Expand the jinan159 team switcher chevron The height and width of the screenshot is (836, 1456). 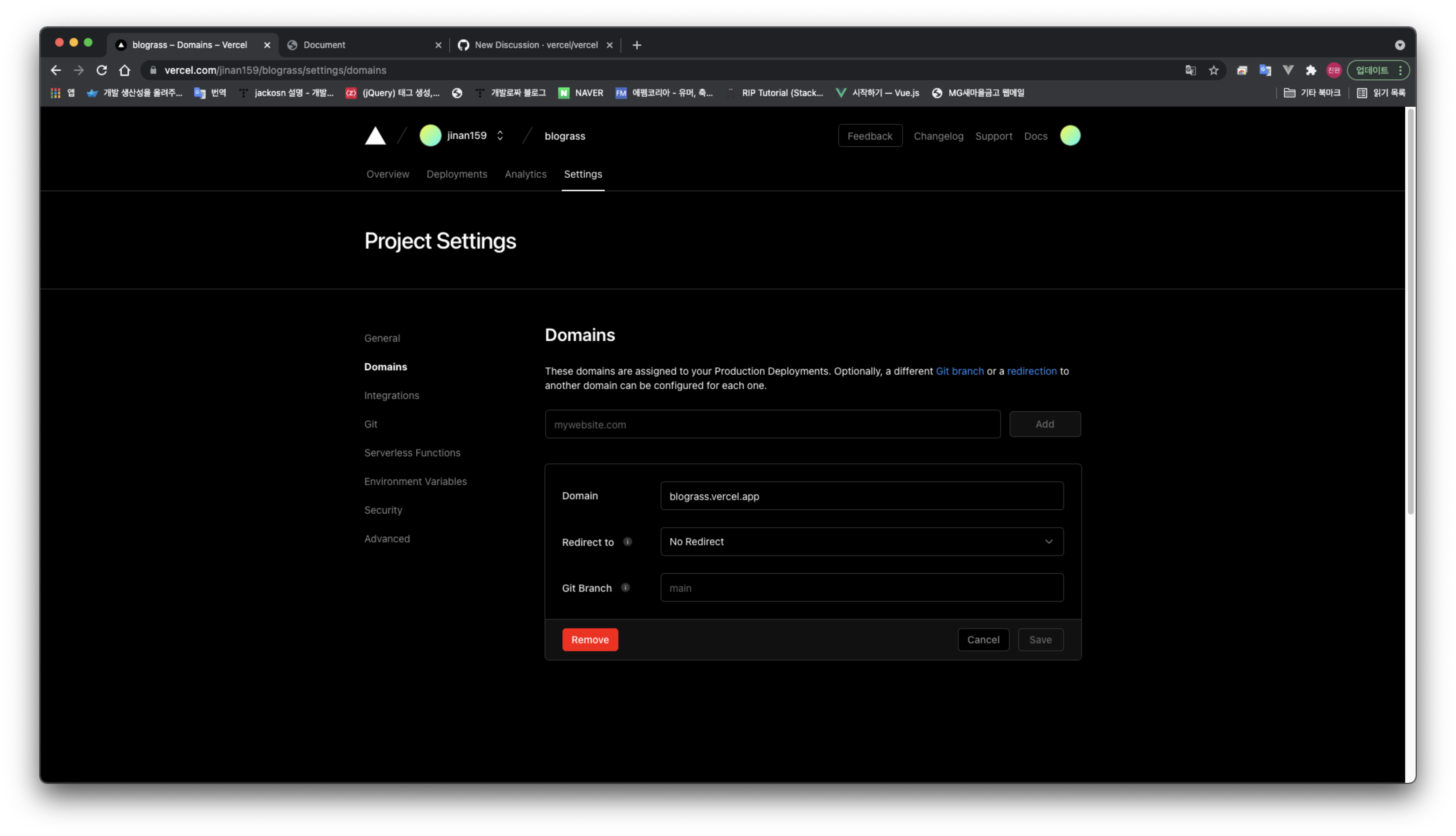click(x=499, y=135)
